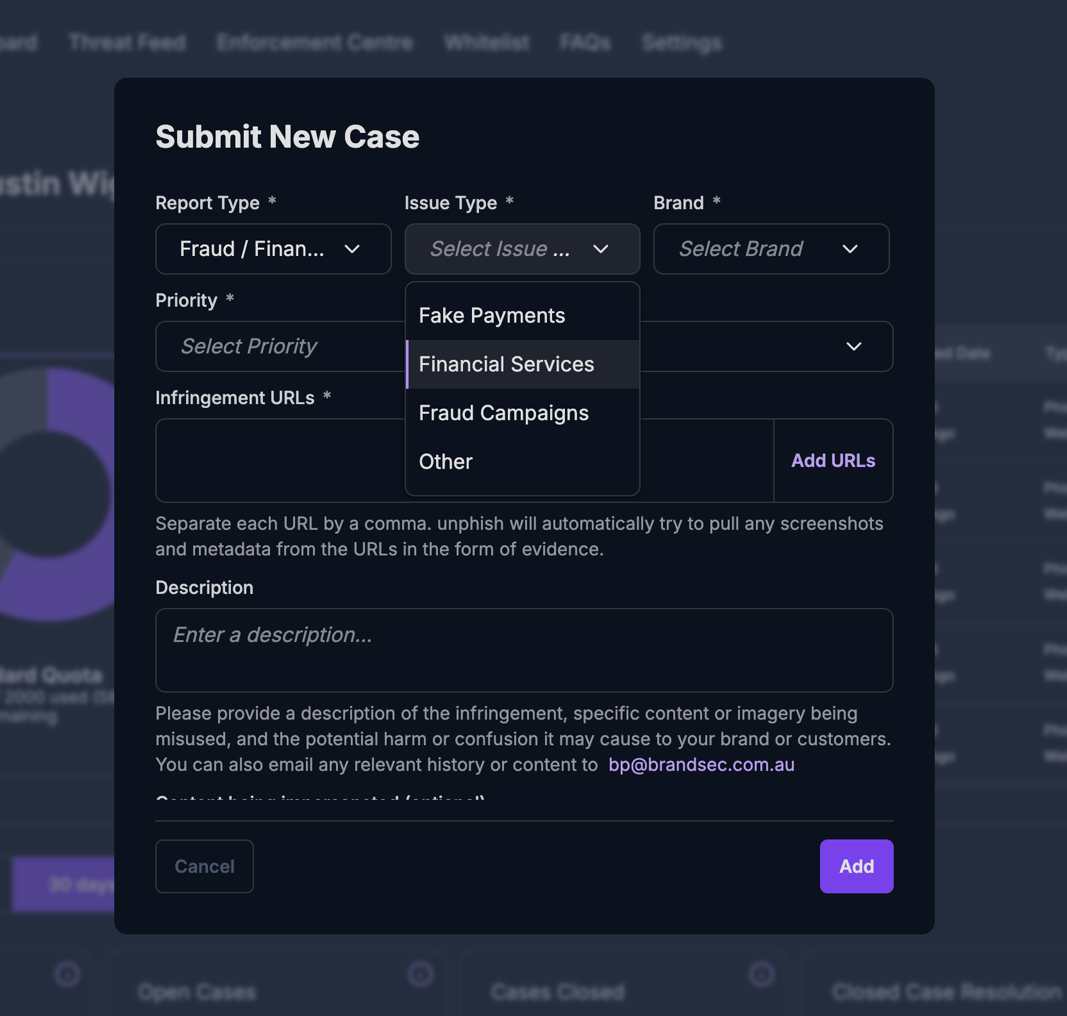
Task: Open the Report Type dropdown
Action: click(272, 249)
